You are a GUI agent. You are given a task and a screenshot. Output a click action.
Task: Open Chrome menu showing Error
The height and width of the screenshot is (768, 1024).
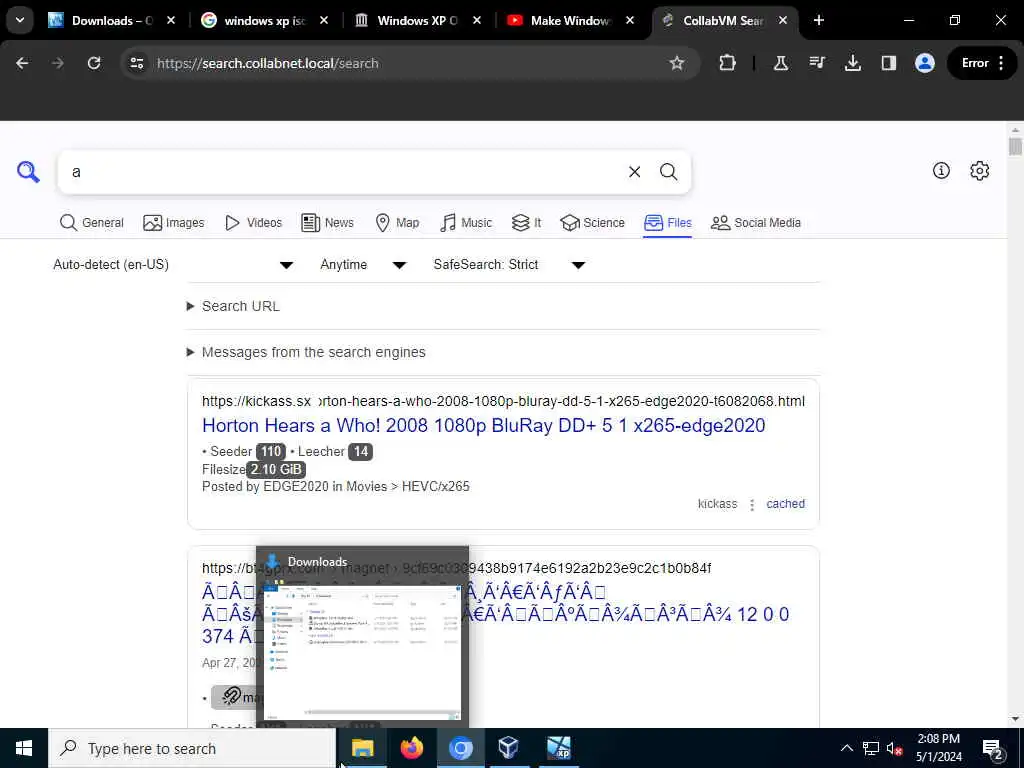click(982, 63)
